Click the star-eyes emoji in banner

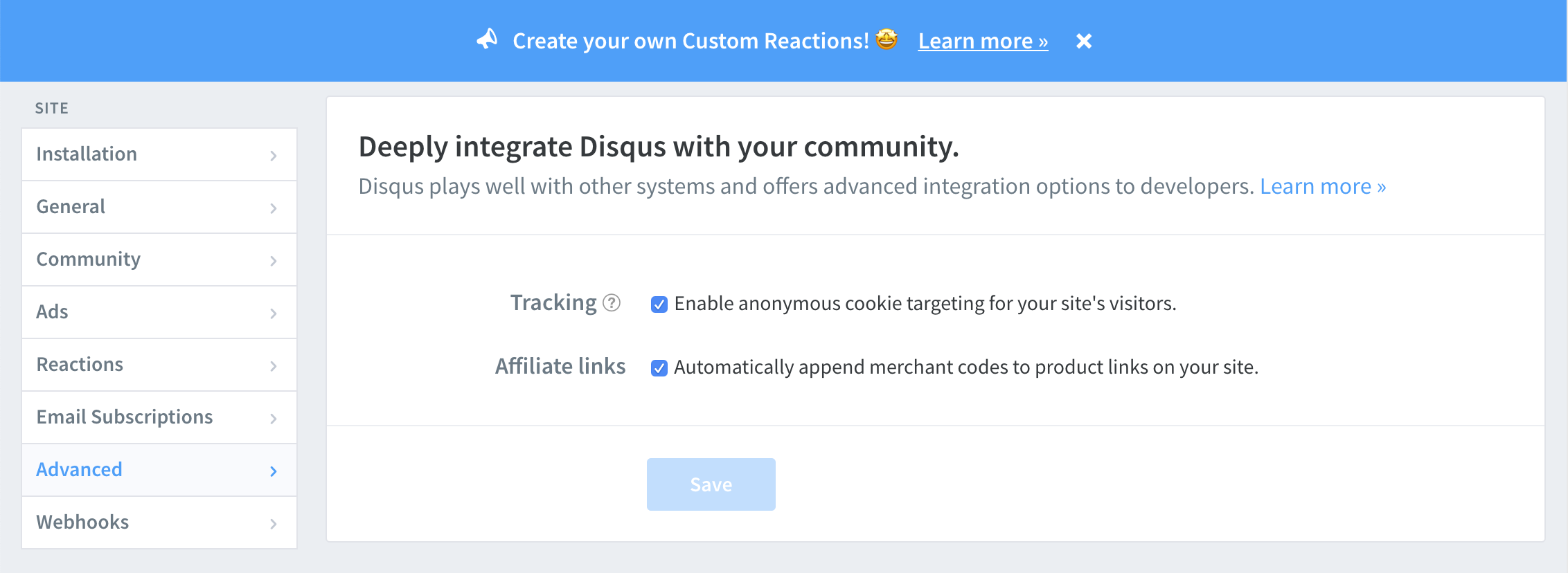point(887,39)
